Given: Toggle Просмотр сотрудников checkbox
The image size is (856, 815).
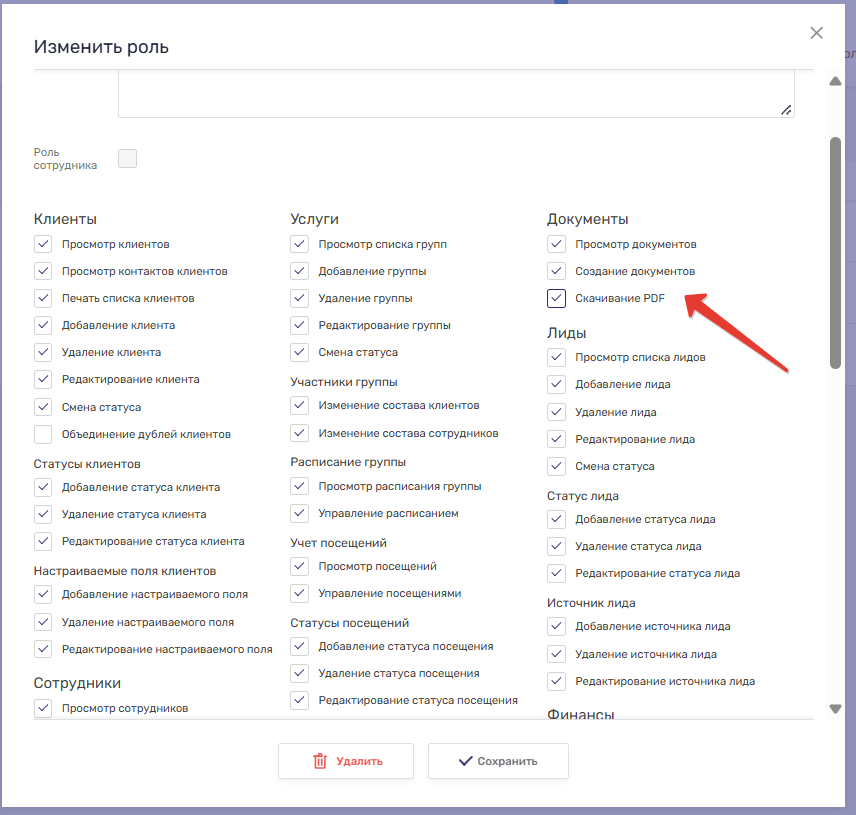Looking at the screenshot, I should [x=43, y=708].
